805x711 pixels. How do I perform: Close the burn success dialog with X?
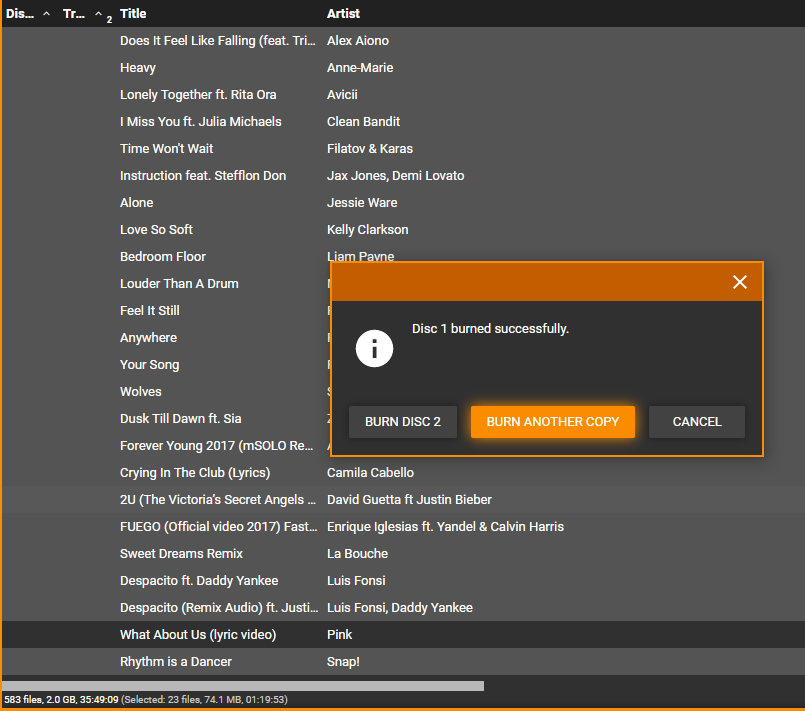click(740, 282)
